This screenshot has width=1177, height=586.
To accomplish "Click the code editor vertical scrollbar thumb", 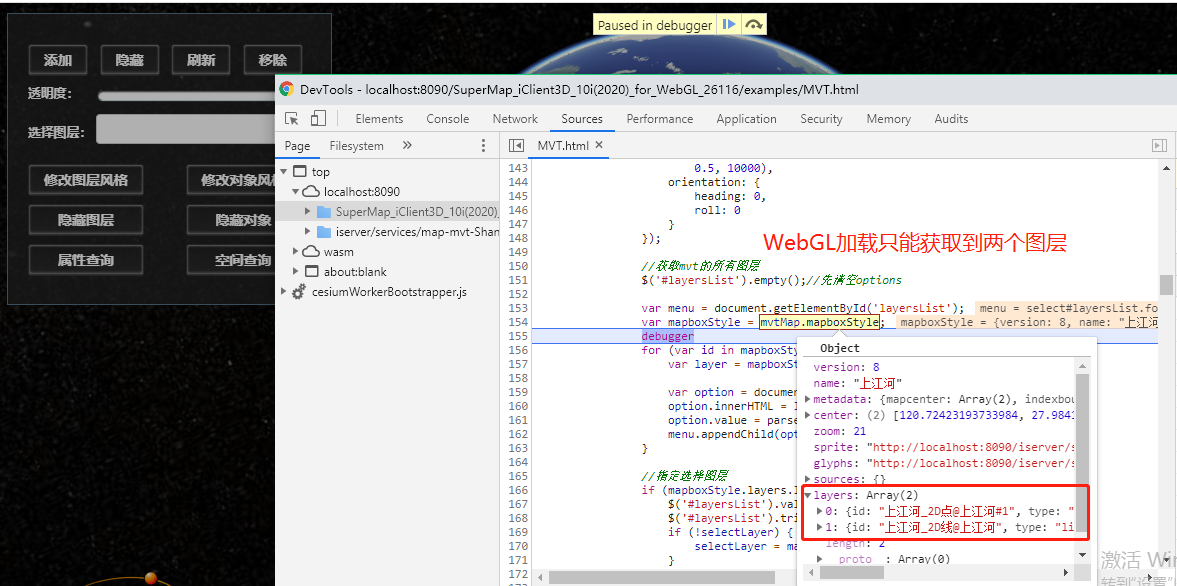I will coord(1166,285).
